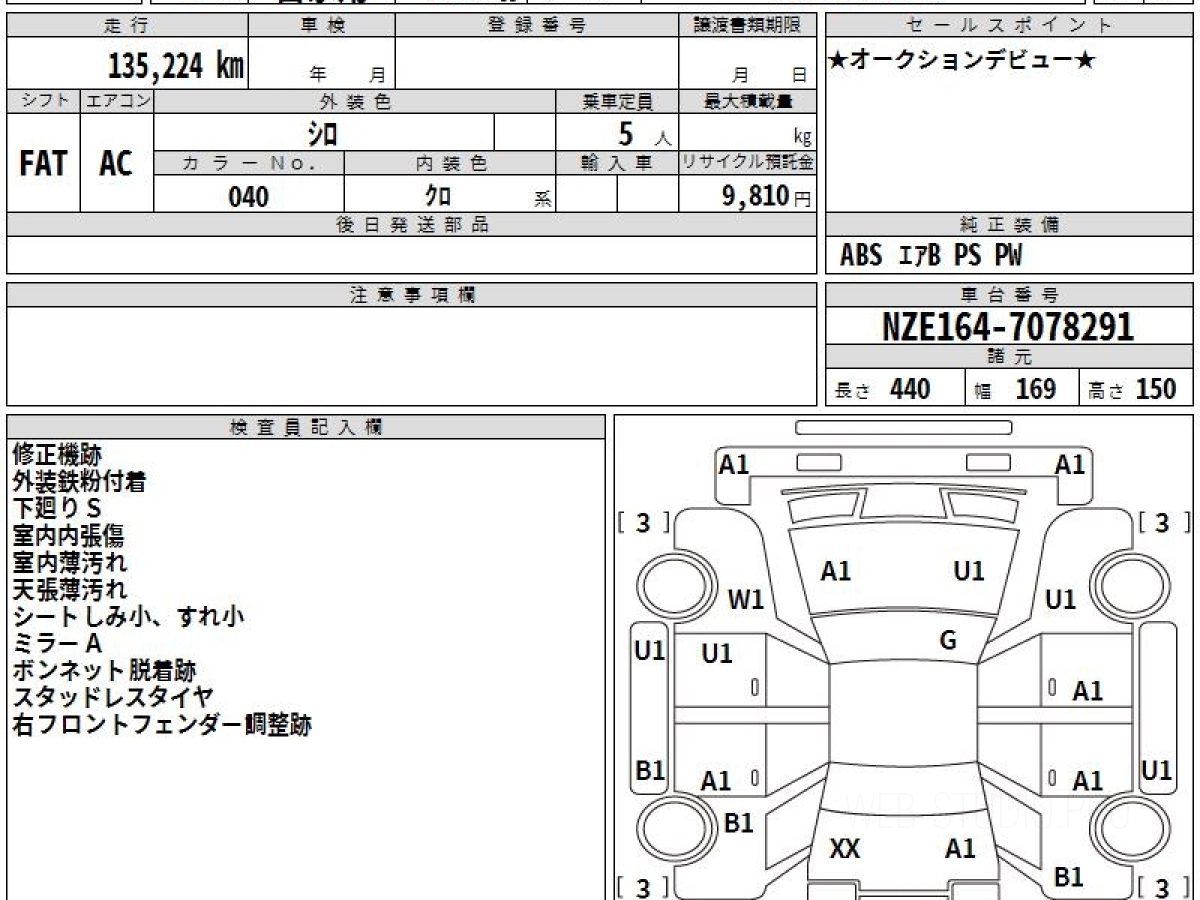This screenshot has height=900, width=1200.
Task: Select the 乗車定員 header cell
Action: [617, 101]
